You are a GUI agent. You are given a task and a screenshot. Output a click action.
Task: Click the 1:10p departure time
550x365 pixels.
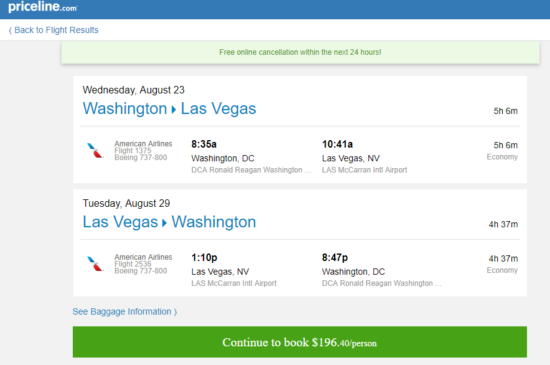click(x=204, y=258)
